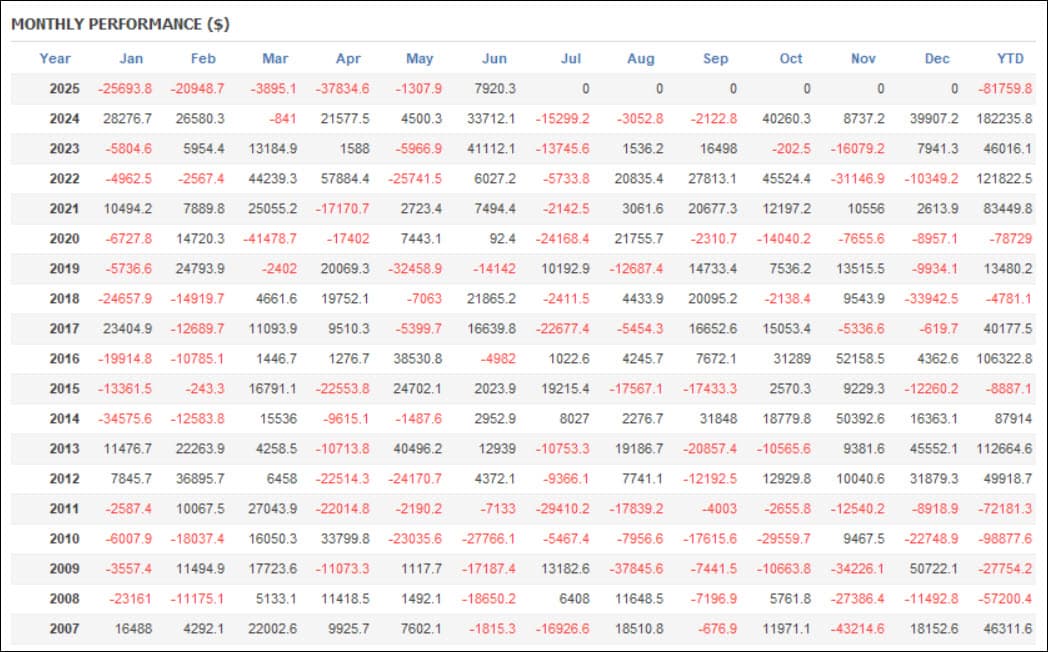Click the 2025 June value 7920.3
The width and height of the screenshot is (1048, 652).
point(495,89)
